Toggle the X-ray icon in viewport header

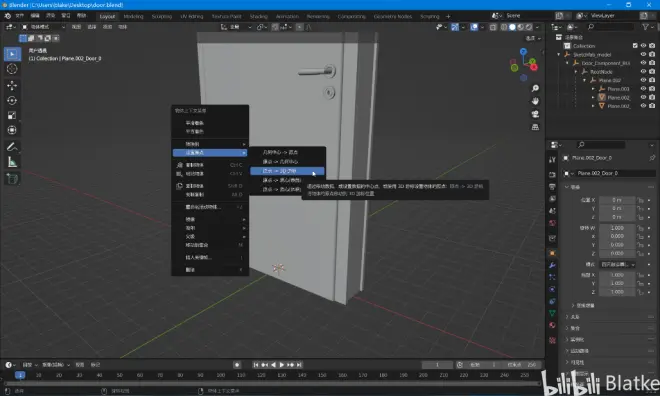(493, 27)
